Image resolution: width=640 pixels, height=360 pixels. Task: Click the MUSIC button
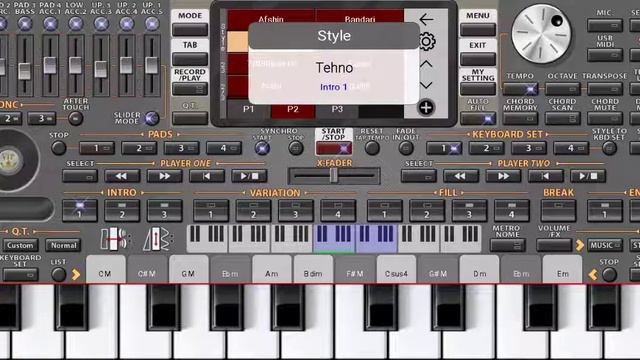pyautogui.click(x=605, y=245)
